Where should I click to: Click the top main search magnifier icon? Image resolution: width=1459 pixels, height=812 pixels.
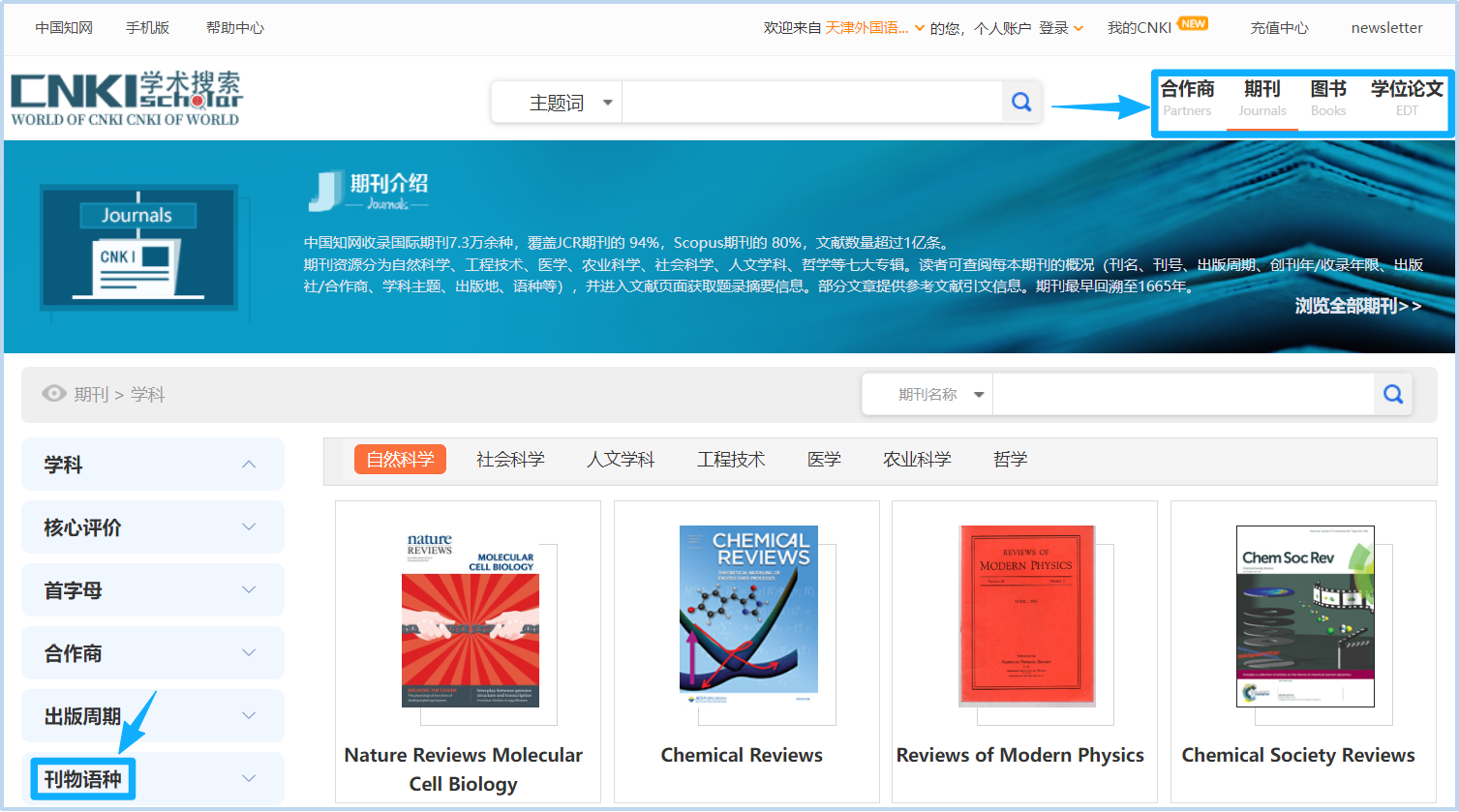click(x=1021, y=102)
